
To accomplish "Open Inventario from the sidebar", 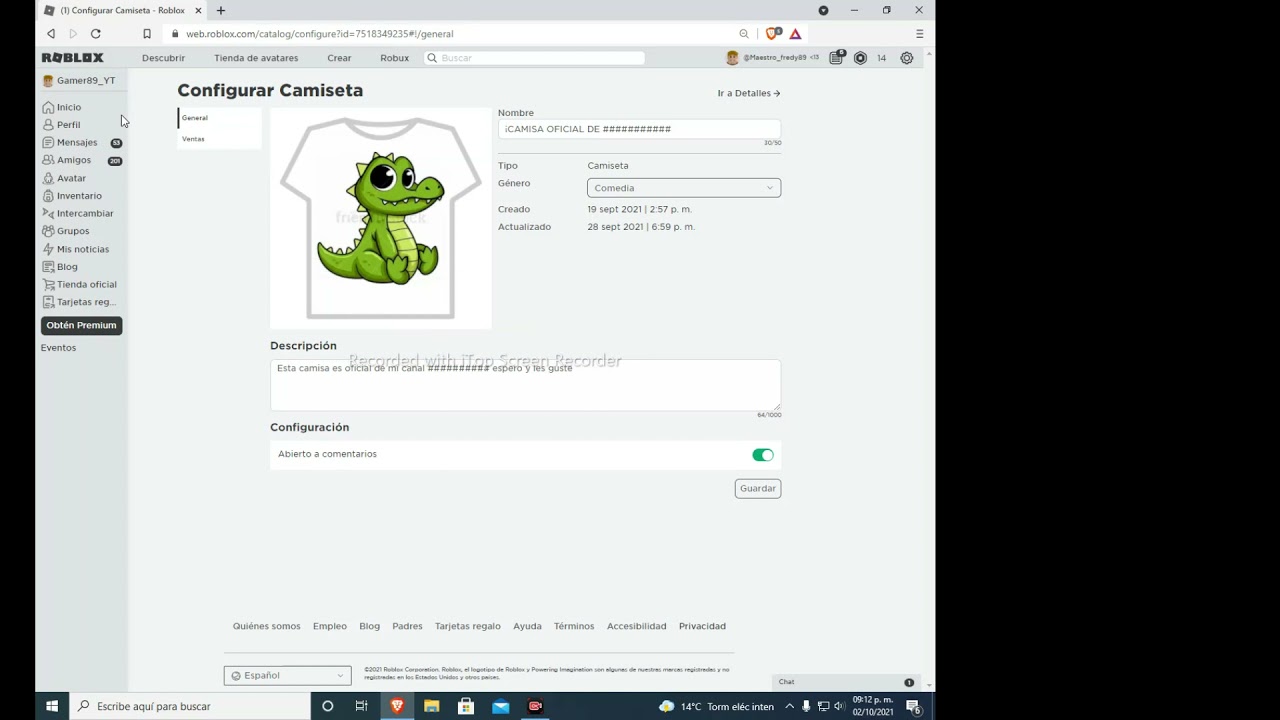I will tap(79, 196).
